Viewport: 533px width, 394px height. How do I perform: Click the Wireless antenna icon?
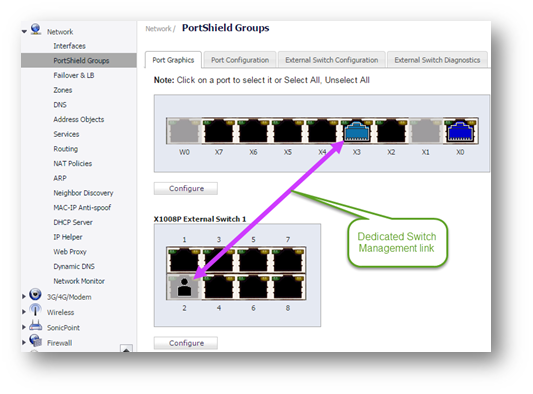tap(35, 310)
